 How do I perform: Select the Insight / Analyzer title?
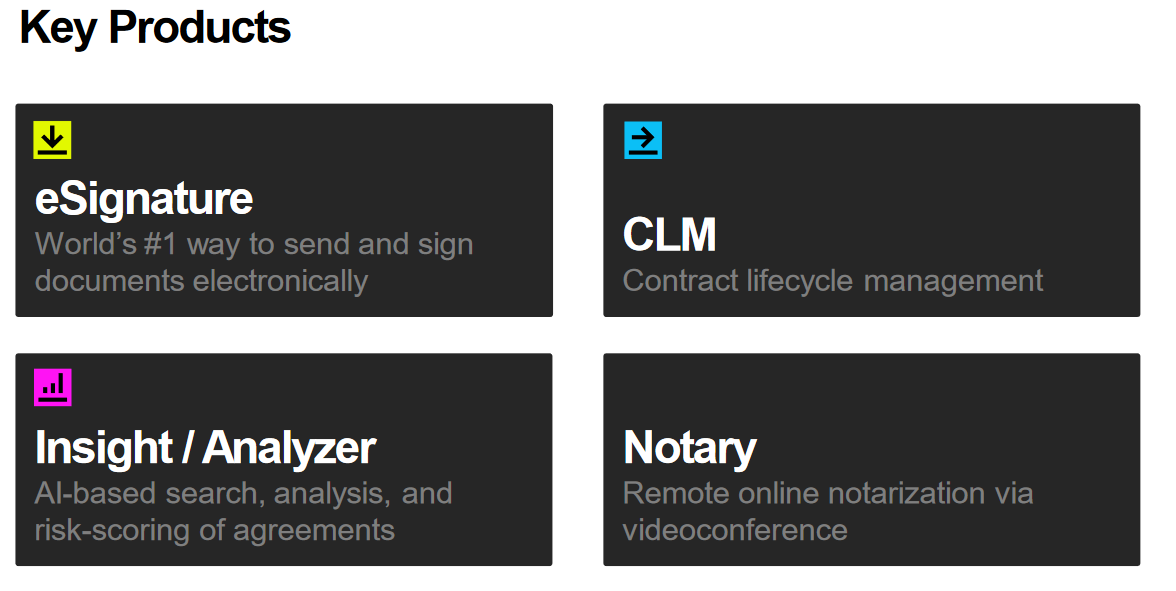206,448
